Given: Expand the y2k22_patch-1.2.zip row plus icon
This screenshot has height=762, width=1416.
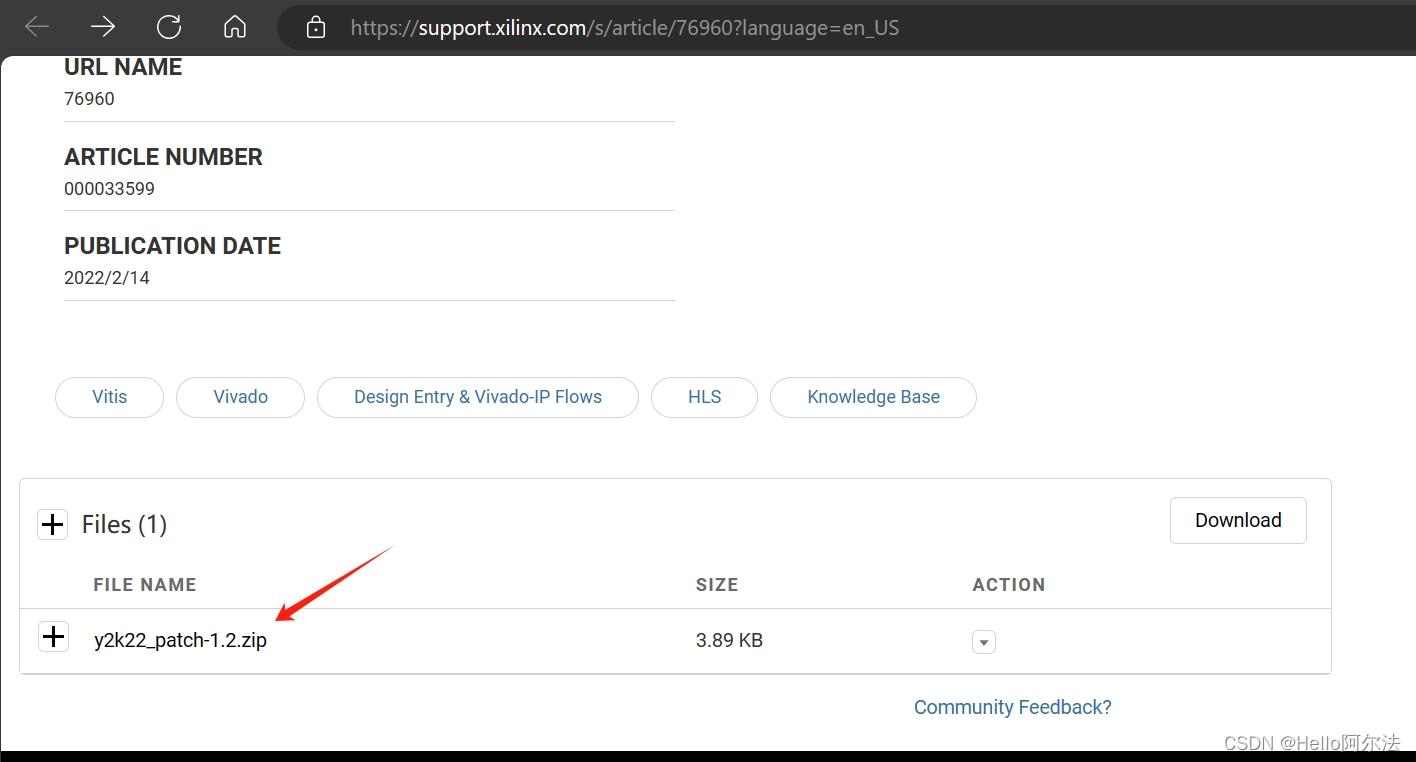Looking at the screenshot, I should (53, 636).
